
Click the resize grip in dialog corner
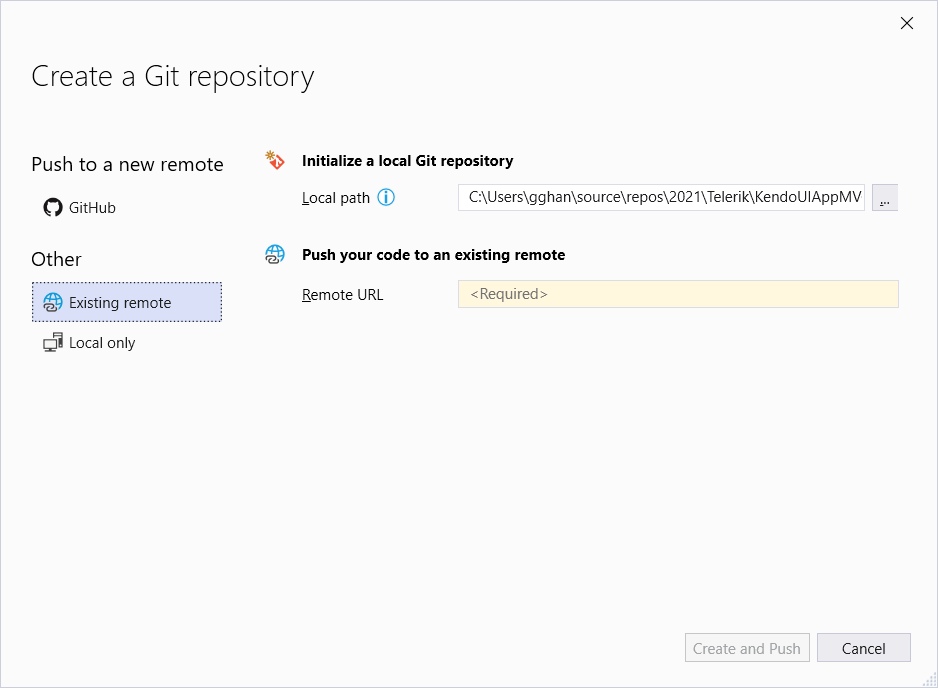[x=929, y=679]
